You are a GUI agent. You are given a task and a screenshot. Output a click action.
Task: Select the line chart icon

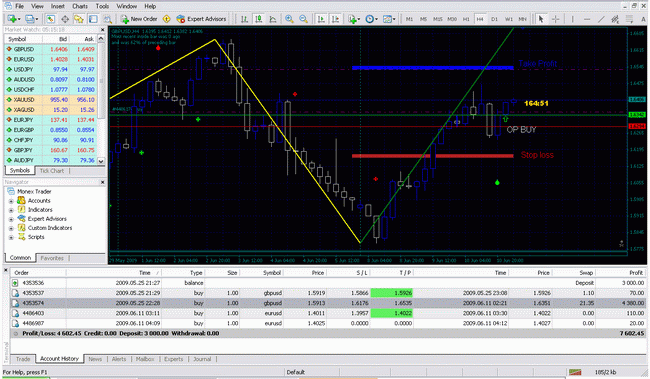[273, 19]
